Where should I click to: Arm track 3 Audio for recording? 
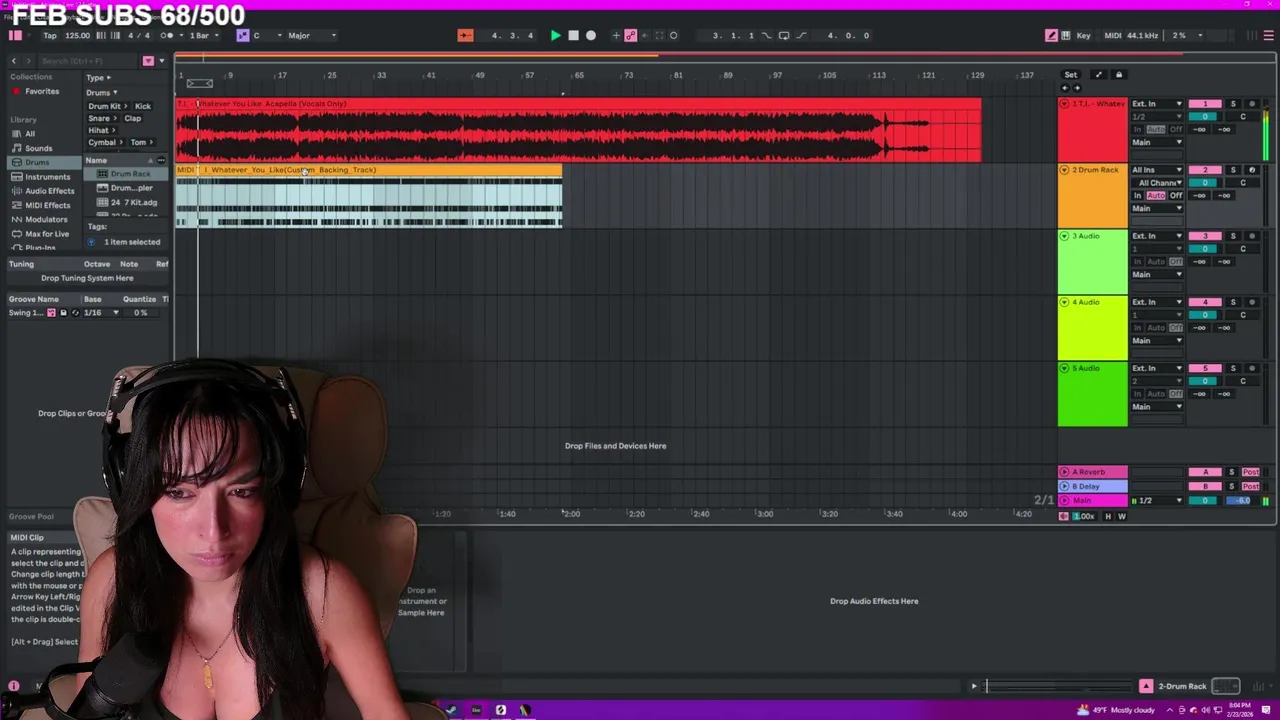(1252, 236)
